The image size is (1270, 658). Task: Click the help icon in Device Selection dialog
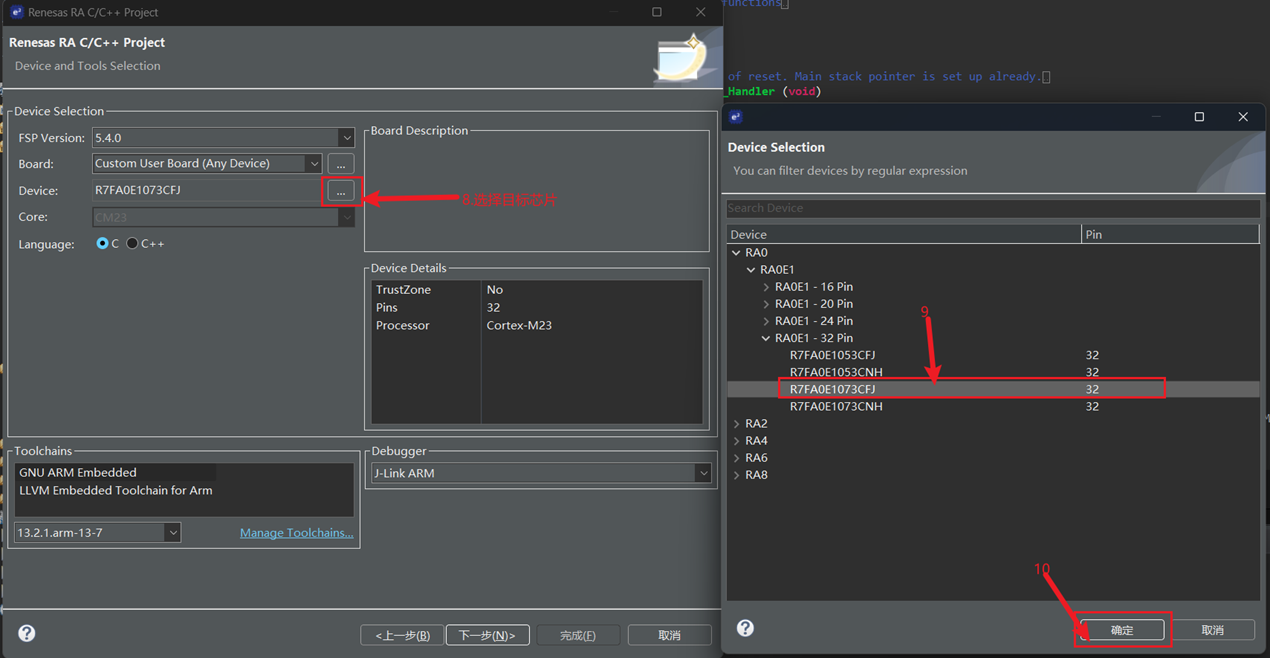click(x=745, y=628)
